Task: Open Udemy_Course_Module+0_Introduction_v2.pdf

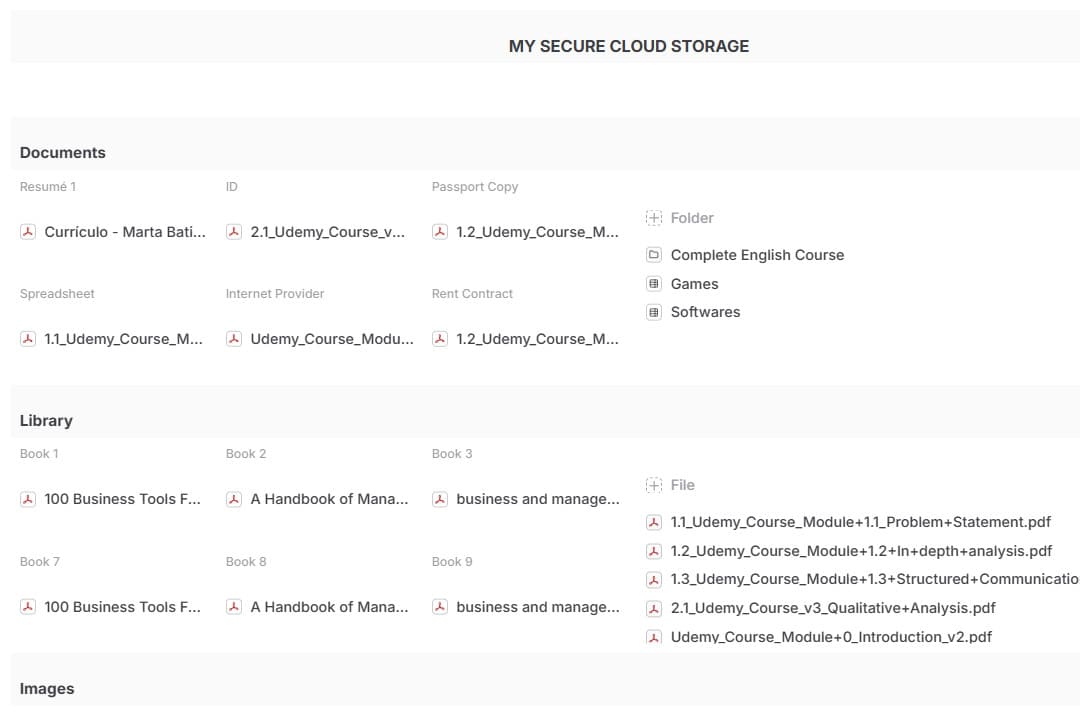Action: (x=831, y=637)
